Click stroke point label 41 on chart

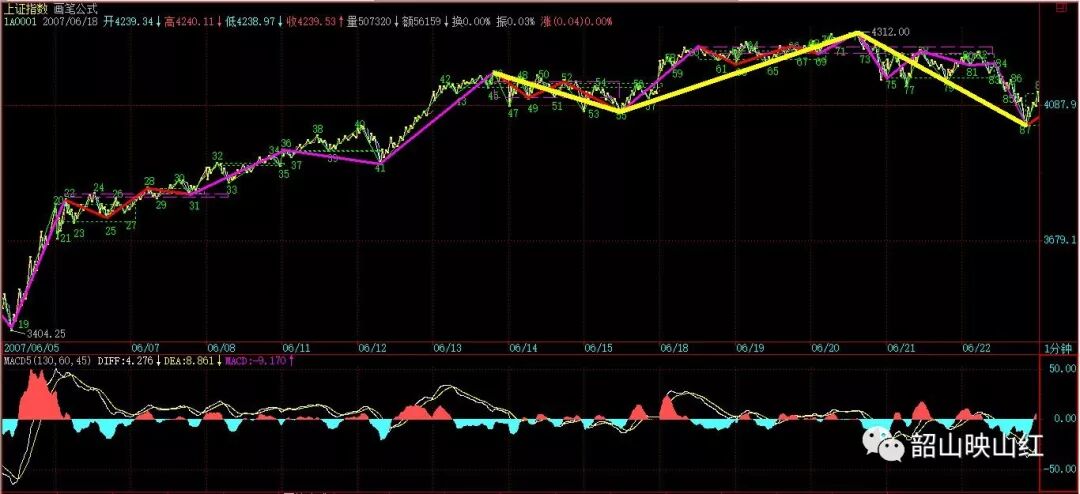pyautogui.click(x=380, y=168)
